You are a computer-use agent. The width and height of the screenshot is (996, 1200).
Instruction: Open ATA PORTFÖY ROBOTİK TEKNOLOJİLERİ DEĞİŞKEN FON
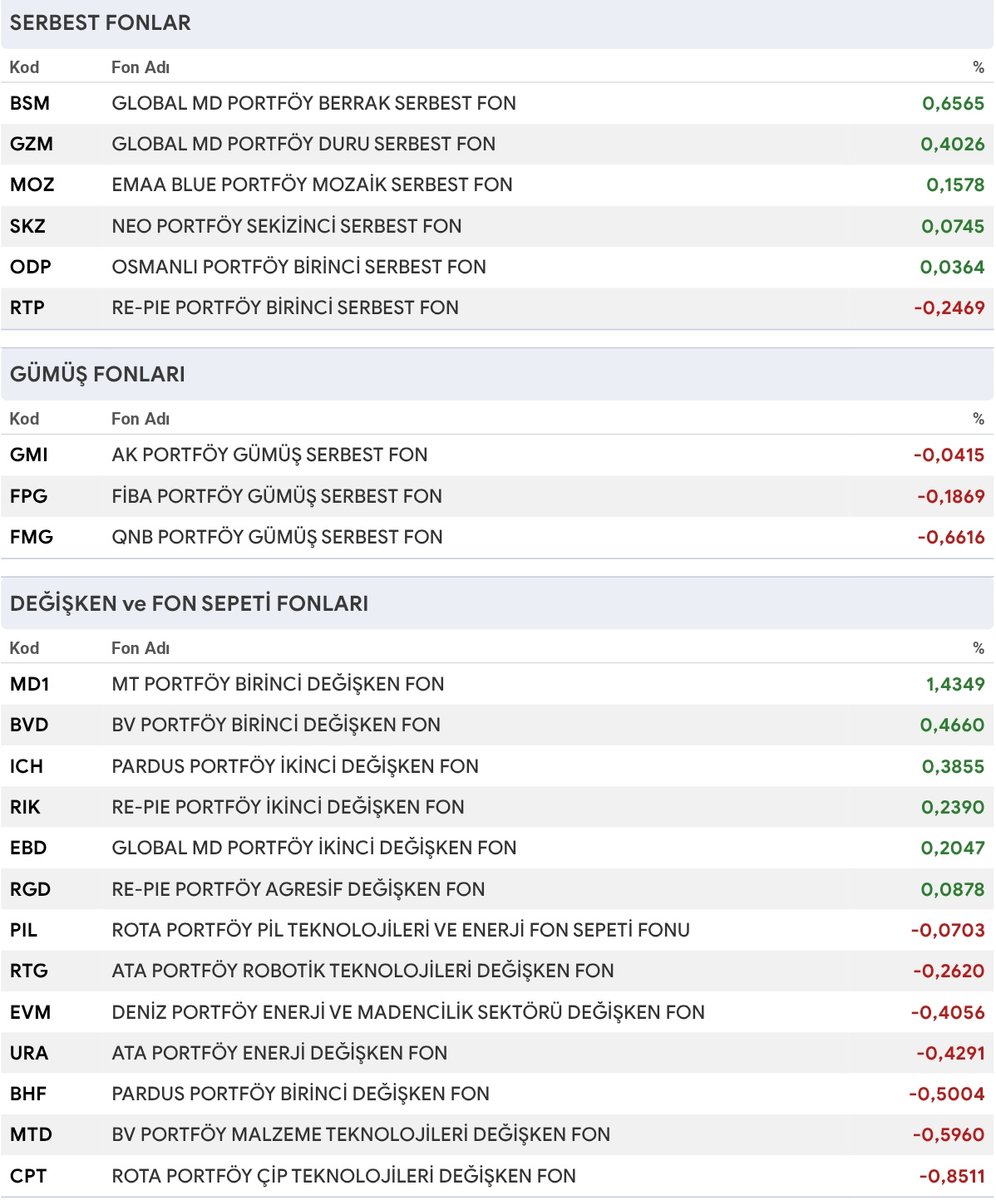(x=363, y=971)
